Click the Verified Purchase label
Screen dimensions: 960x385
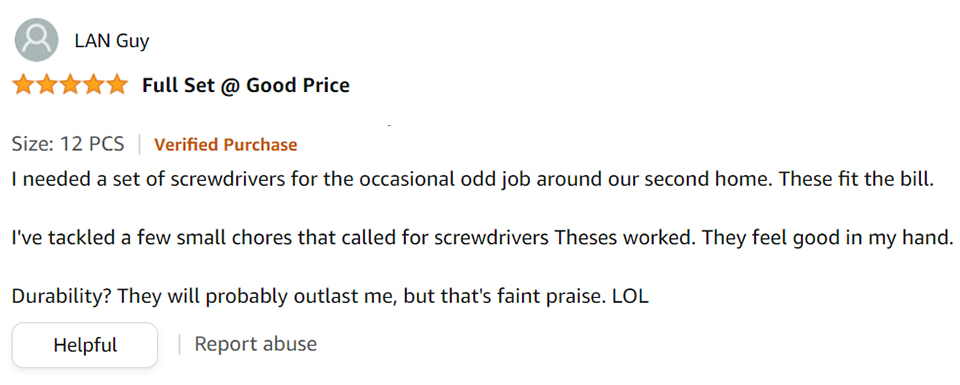click(225, 145)
